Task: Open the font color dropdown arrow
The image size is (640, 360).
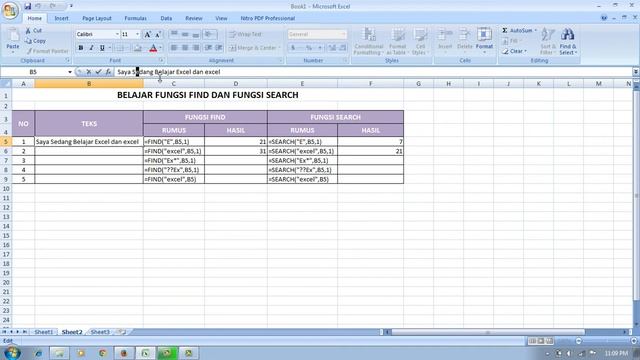Action: (x=160, y=48)
